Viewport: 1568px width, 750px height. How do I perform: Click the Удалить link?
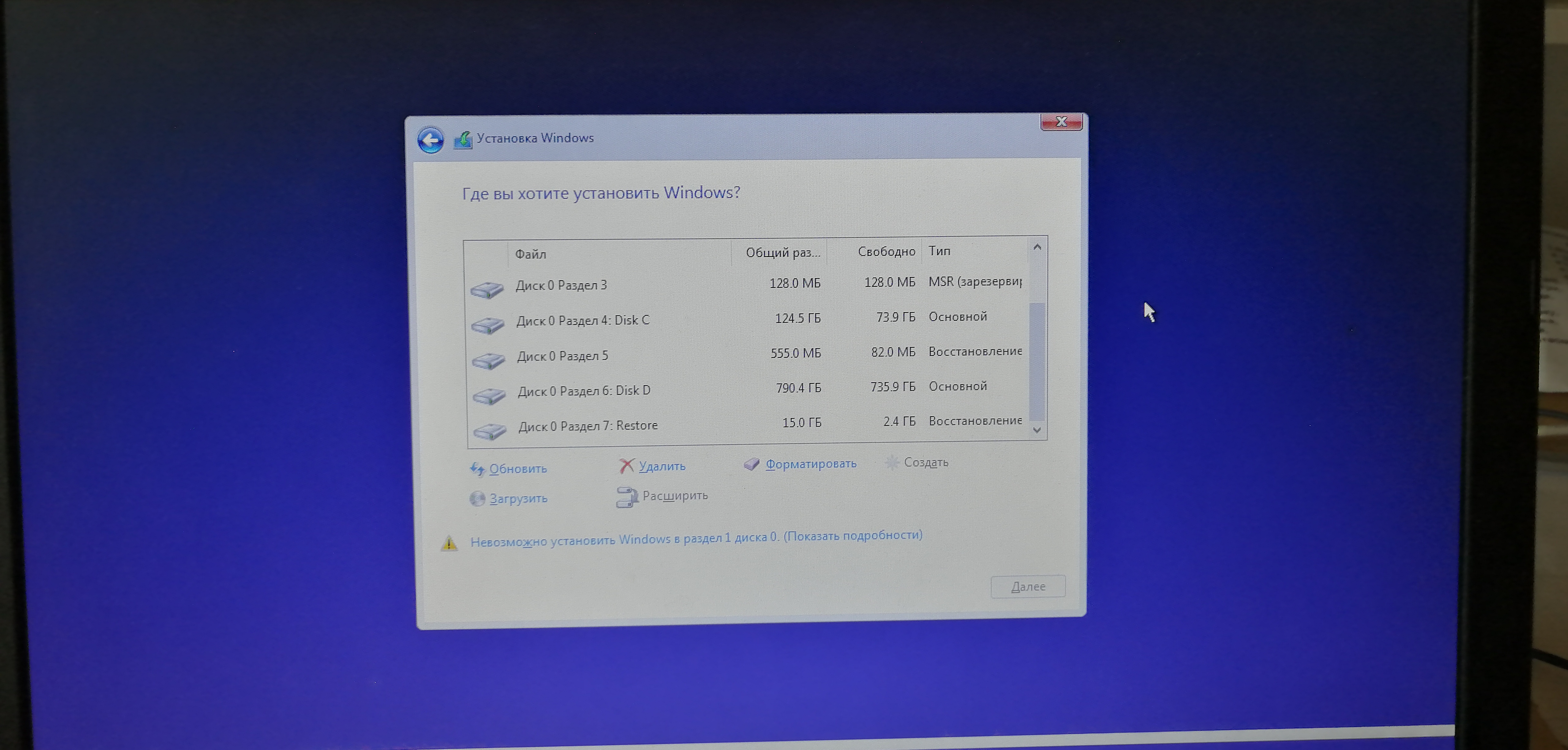point(662,466)
